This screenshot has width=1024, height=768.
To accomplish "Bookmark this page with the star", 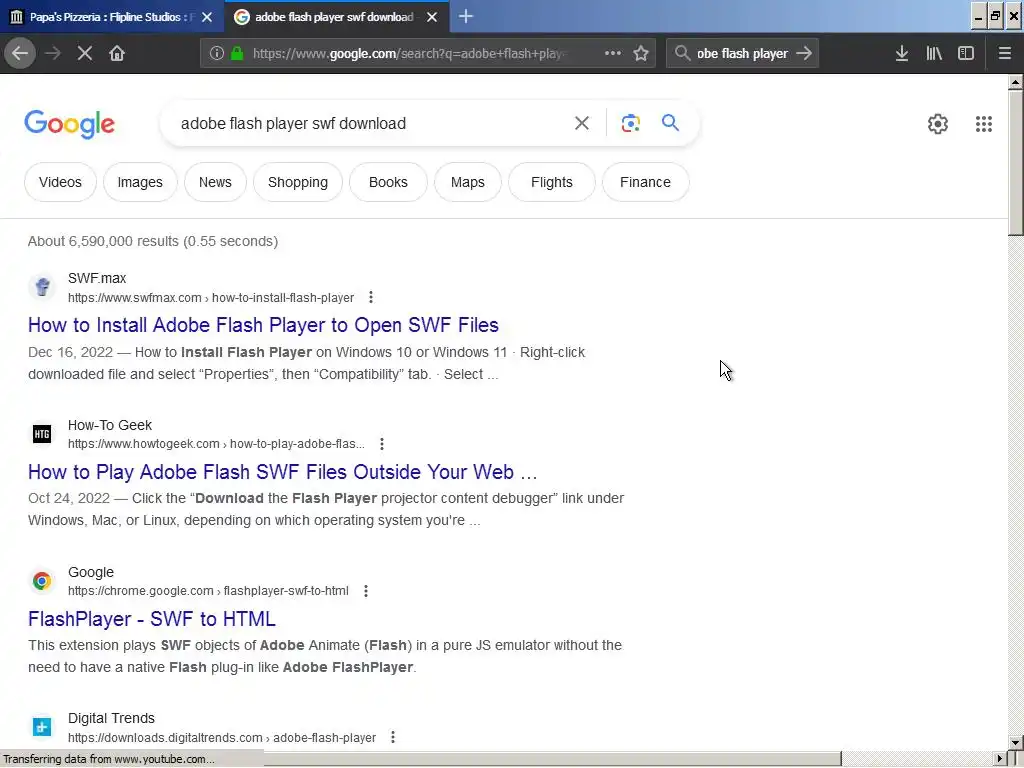I will 641,53.
